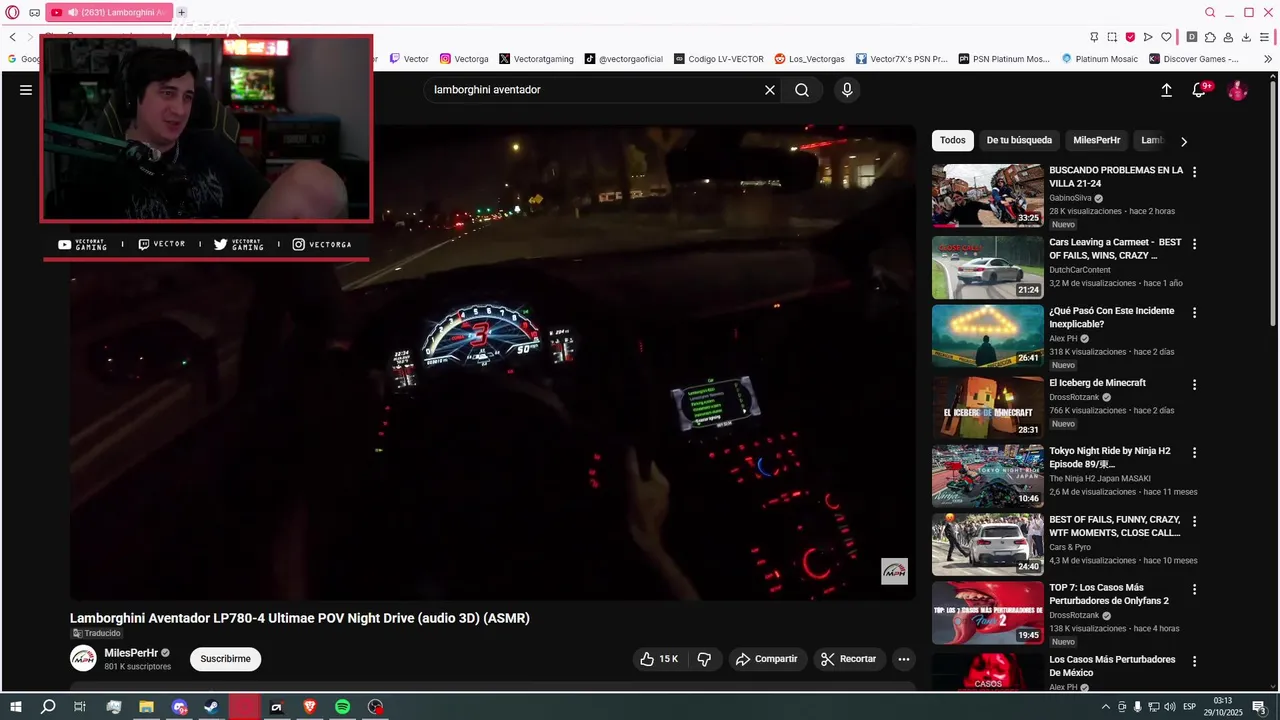Image resolution: width=1280 pixels, height=720 pixels.
Task: Open the Vectorga Instagram bookmark
Action: 464,59
